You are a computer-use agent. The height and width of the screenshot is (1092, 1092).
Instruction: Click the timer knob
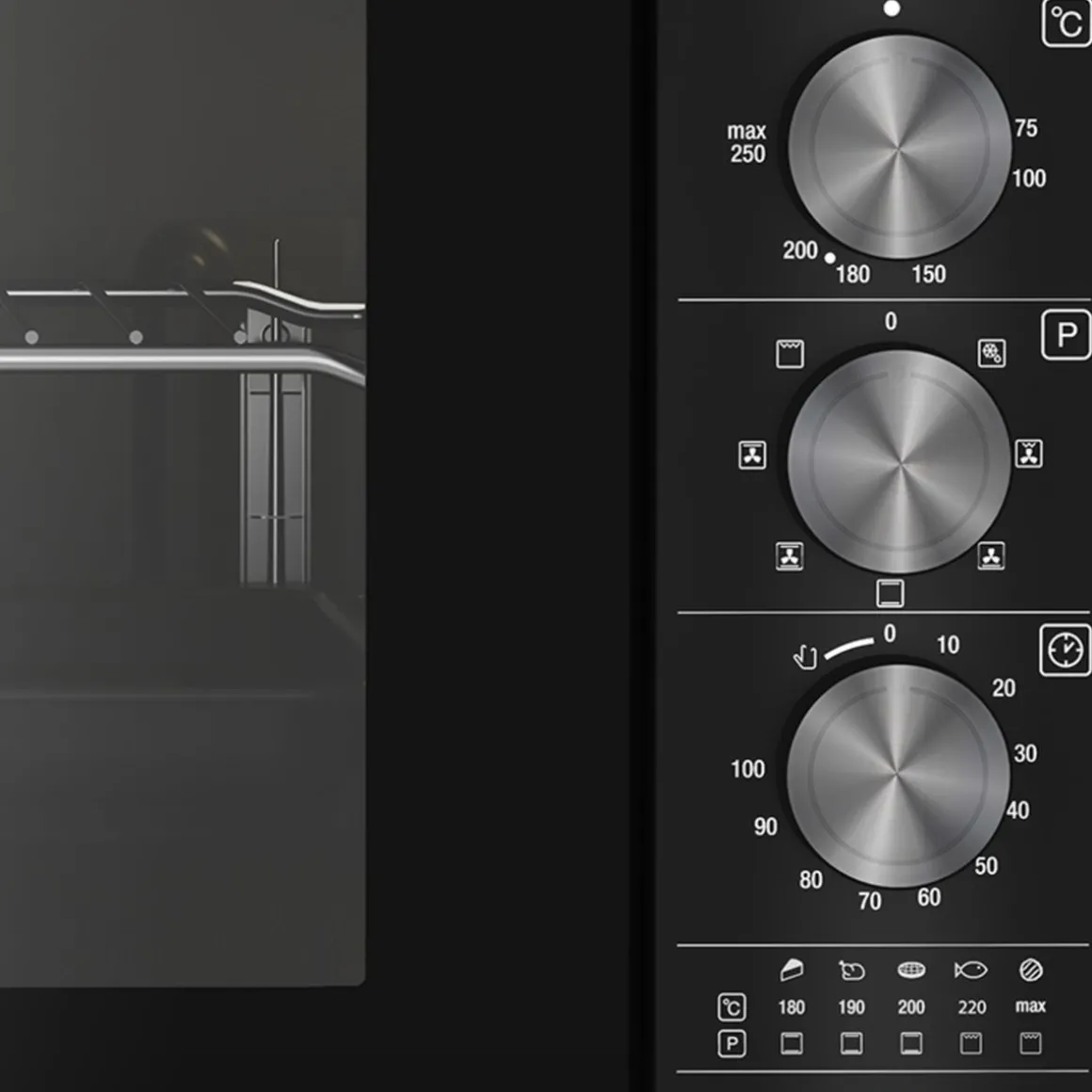pos(898,776)
